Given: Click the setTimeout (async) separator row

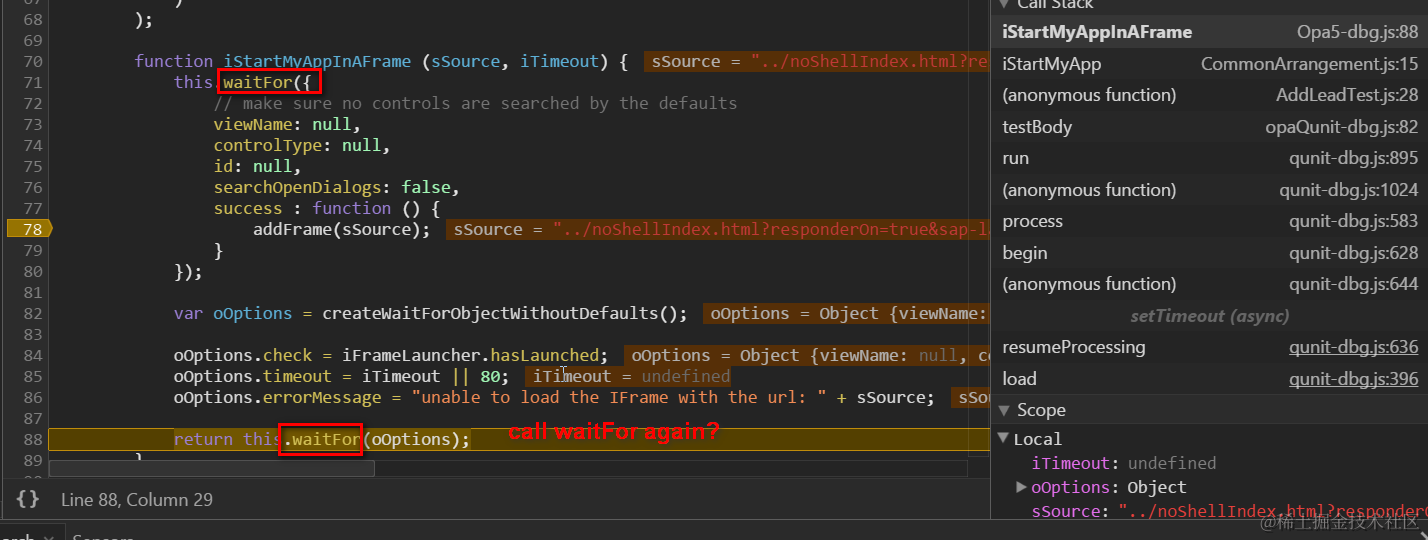Looking at the screenshot, I should coord(1209,316).
